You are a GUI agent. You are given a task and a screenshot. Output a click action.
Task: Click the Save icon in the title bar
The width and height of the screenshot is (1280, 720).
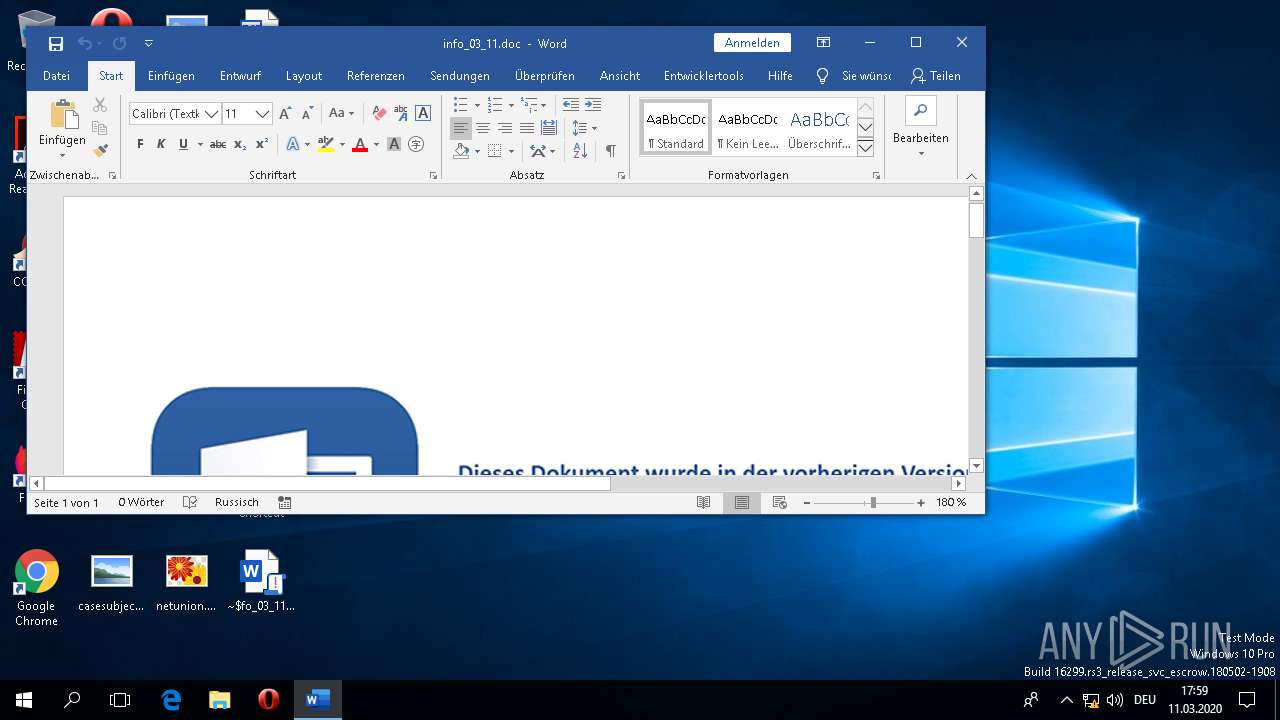(x=56, y=43)
